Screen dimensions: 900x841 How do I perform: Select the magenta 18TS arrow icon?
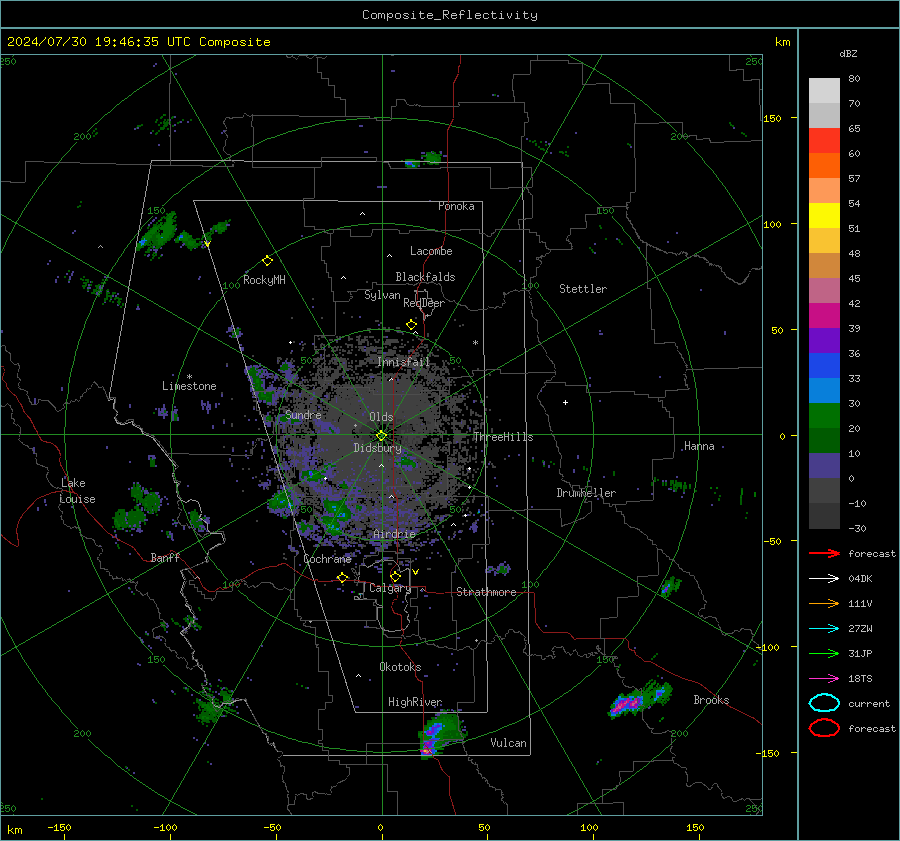[823, 678]
